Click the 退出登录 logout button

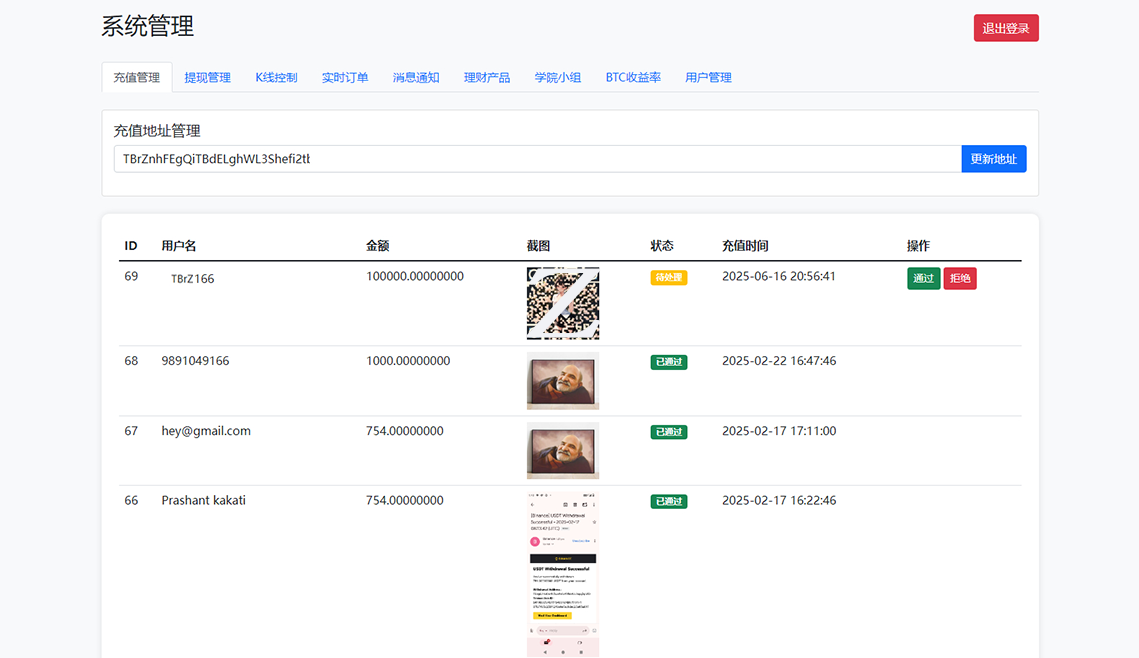[1005, 28]
